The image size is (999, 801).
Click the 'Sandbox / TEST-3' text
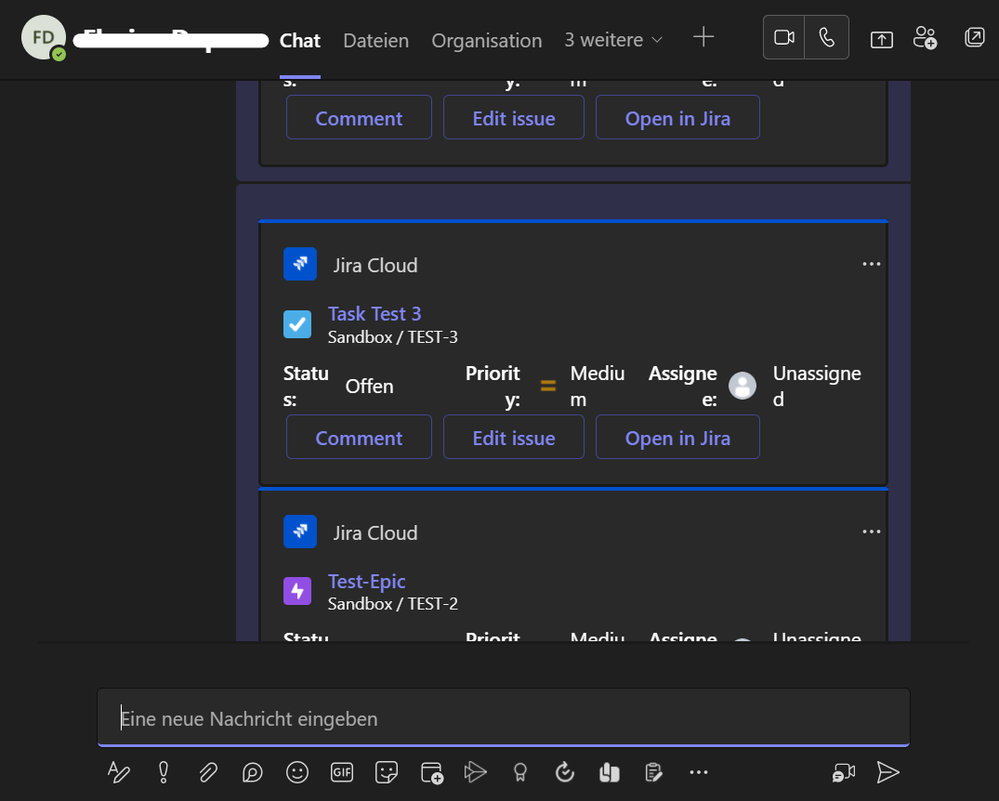pos(392,337)
